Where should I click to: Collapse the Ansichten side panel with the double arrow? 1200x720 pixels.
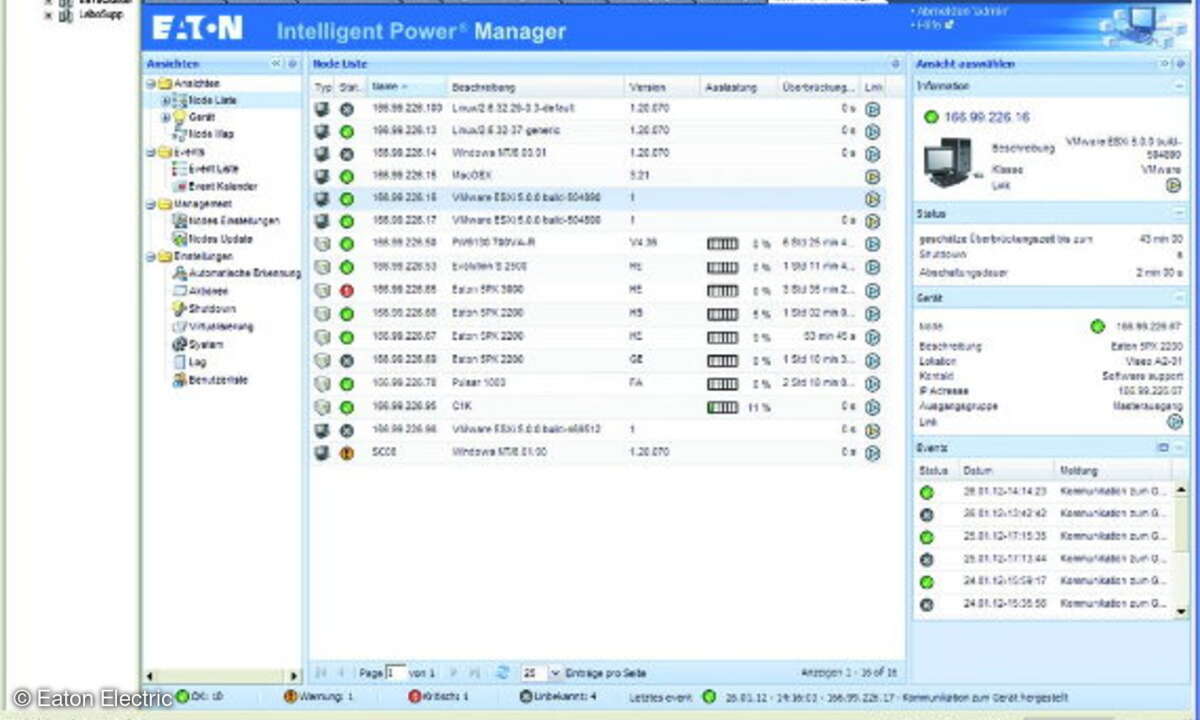pyautogui.click(x=276, y=63)
